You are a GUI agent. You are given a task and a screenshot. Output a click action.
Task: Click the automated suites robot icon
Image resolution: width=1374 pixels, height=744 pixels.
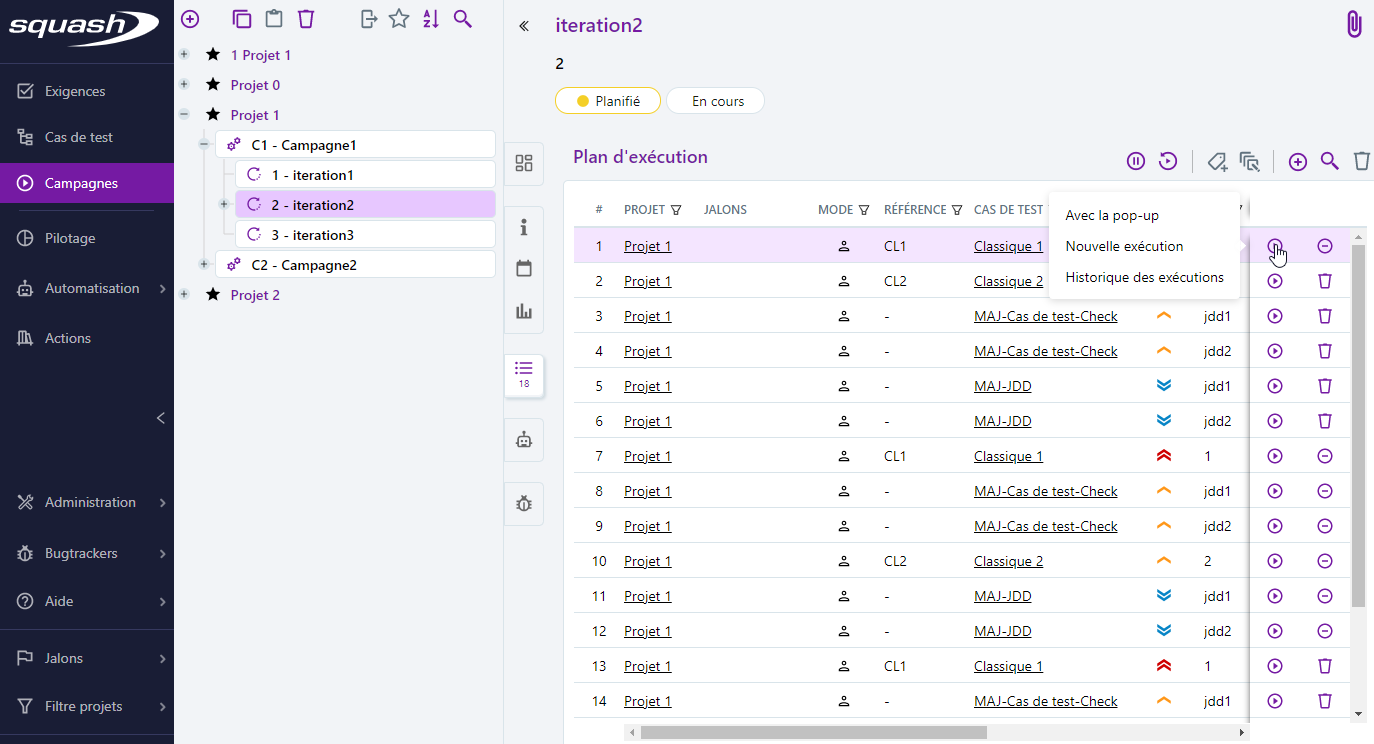coord(524,439)
